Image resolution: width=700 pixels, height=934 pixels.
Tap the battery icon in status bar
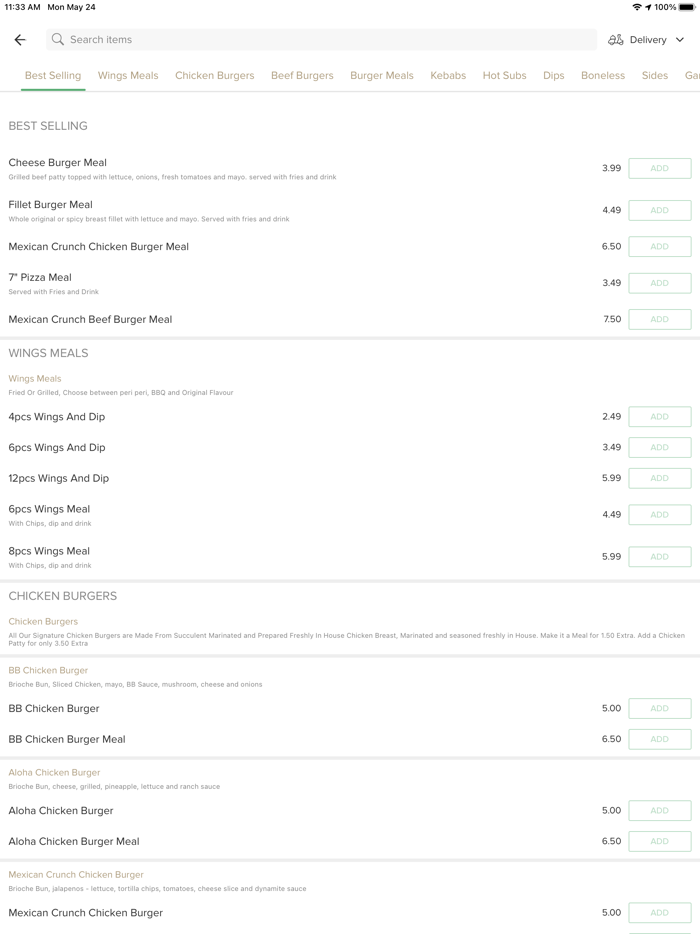(687, 7)
